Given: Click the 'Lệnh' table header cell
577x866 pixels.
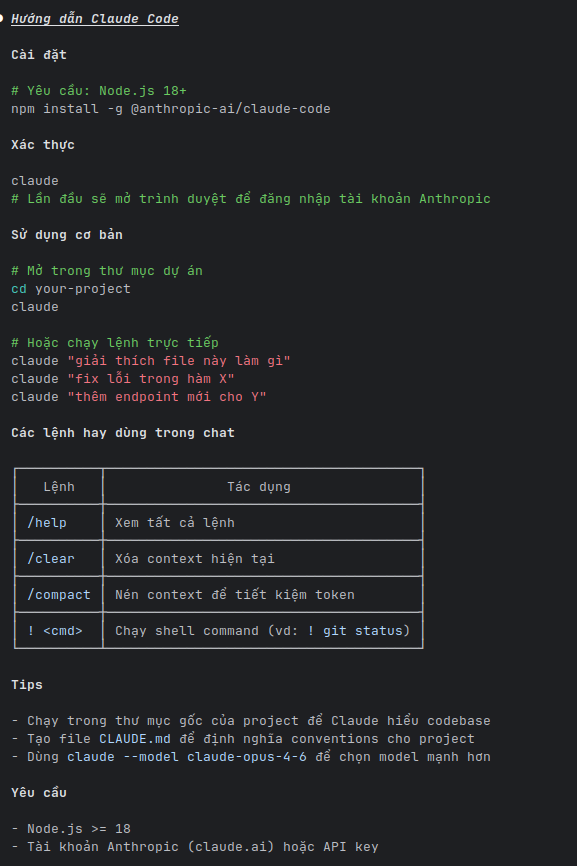Looking at the screenshot, I should (x=59, y=487).
